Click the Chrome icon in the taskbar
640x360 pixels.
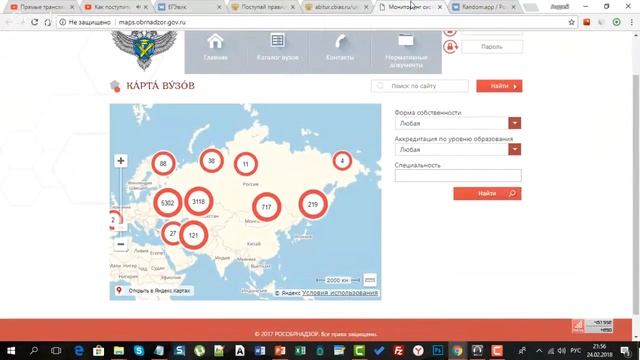coord(457,351)
